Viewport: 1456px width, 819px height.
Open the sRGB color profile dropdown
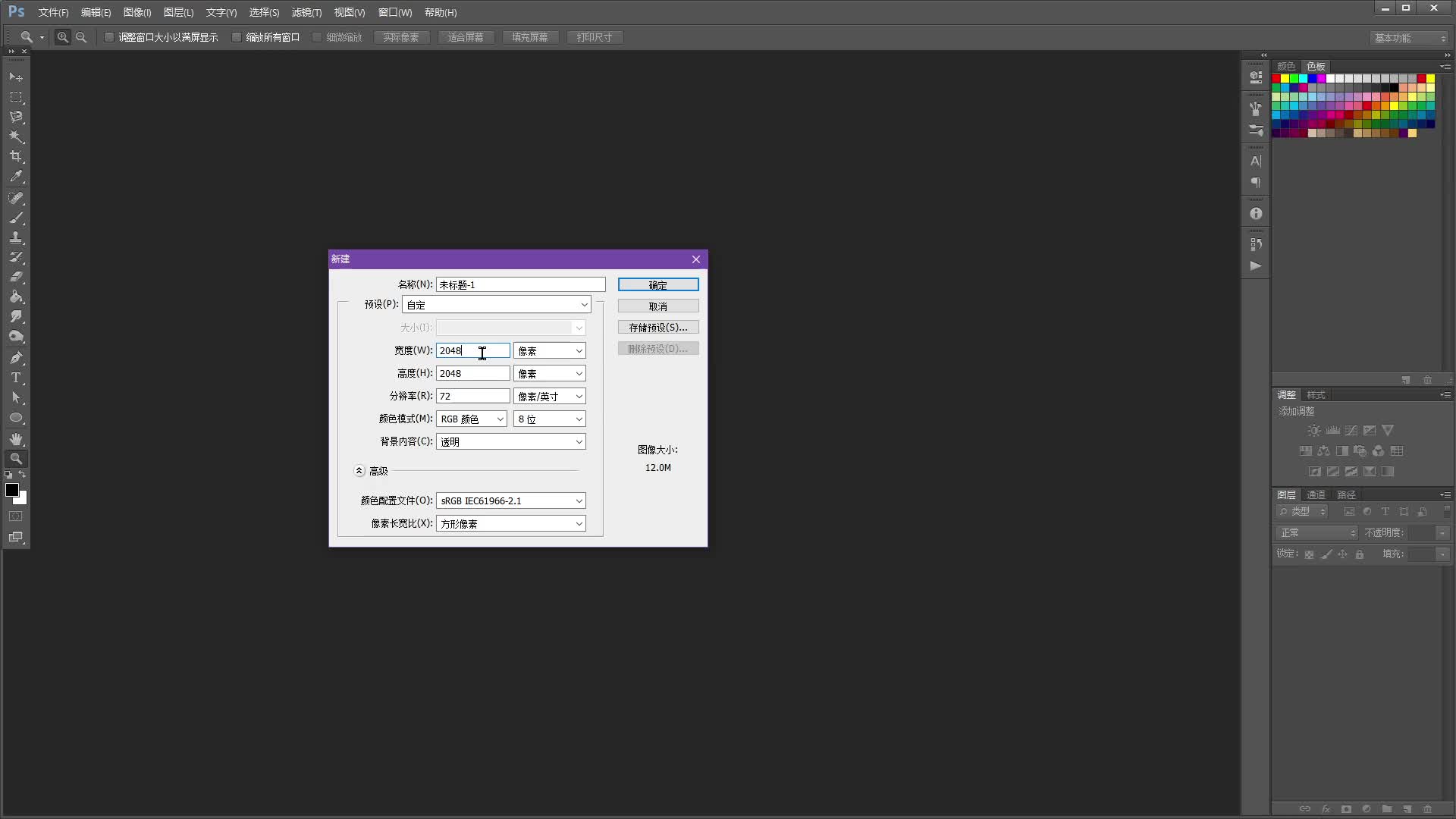pyautogui.click(x=511, y=500)
